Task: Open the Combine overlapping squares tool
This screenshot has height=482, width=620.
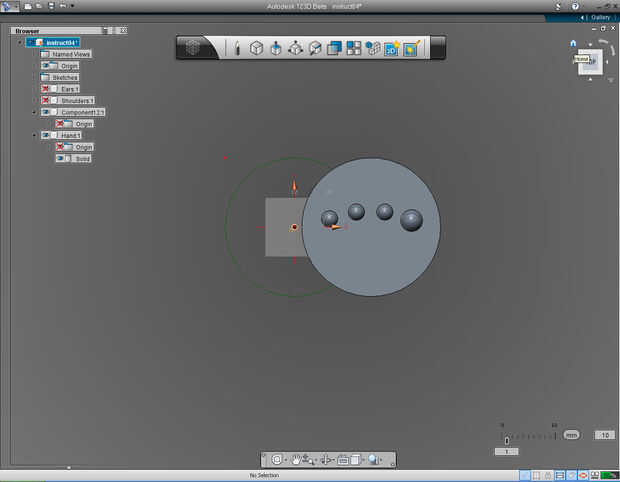Action: click(334, 48)
